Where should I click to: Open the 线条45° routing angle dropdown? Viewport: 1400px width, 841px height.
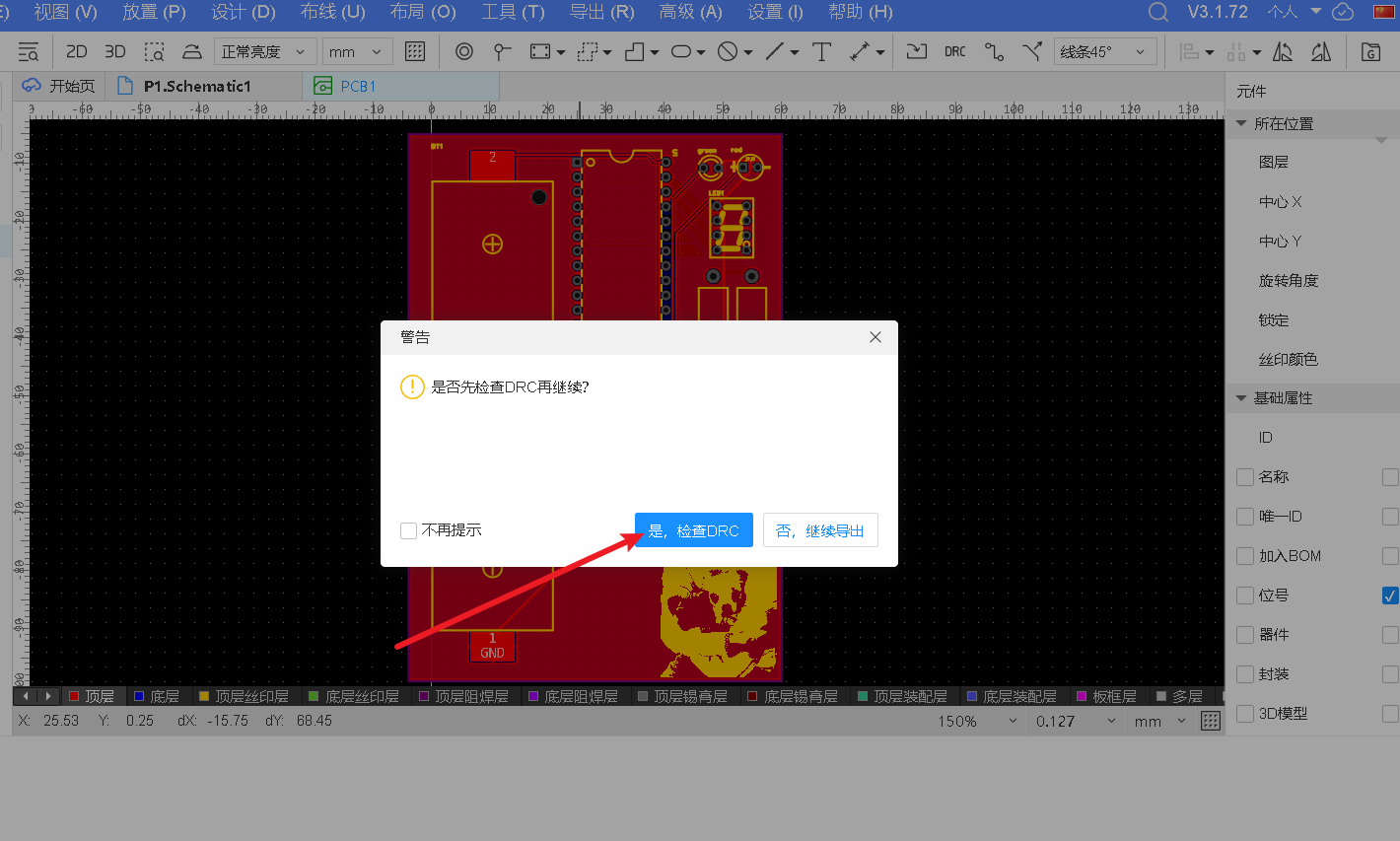pos(1105,51)
